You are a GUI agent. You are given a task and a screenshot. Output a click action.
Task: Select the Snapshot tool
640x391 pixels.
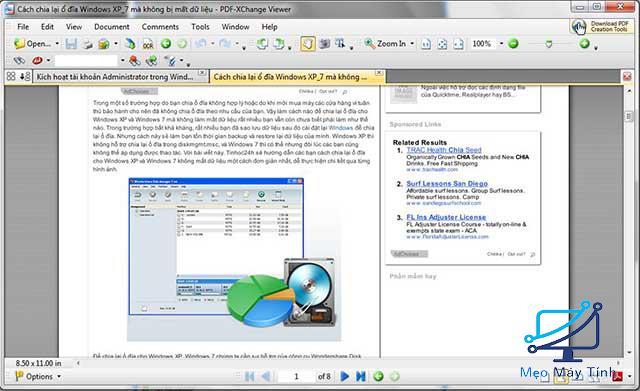(x=325, y=44)
